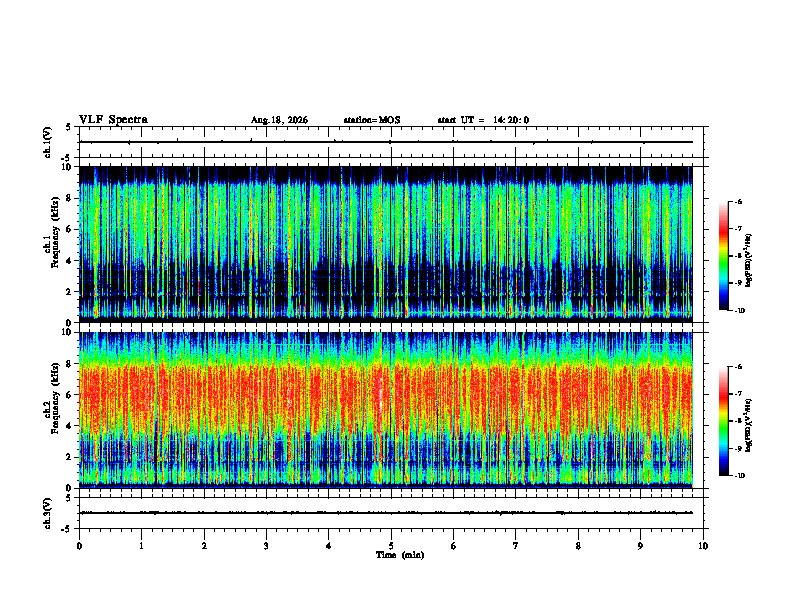Click time-axis tick label '6'

point(454,546)
